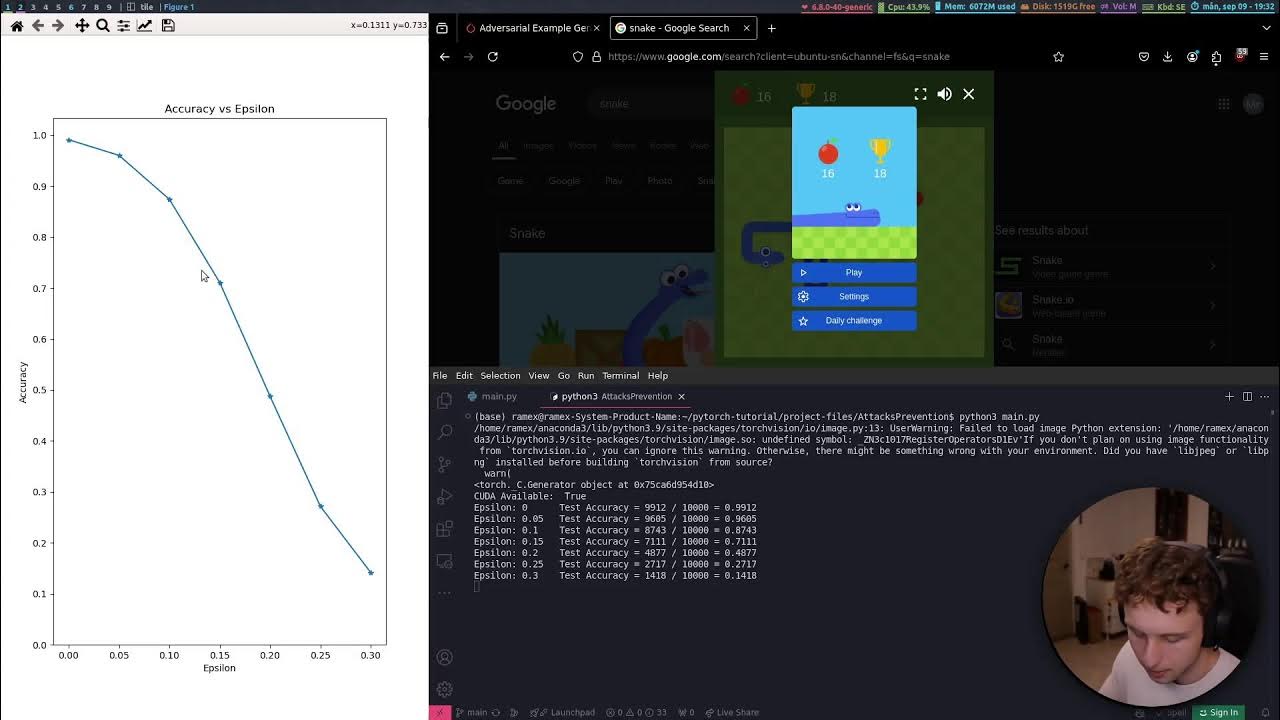Create a new terminal with the plus icon
The width and height of the screenshot is (1280, 720).
[x=1229, y=397]
